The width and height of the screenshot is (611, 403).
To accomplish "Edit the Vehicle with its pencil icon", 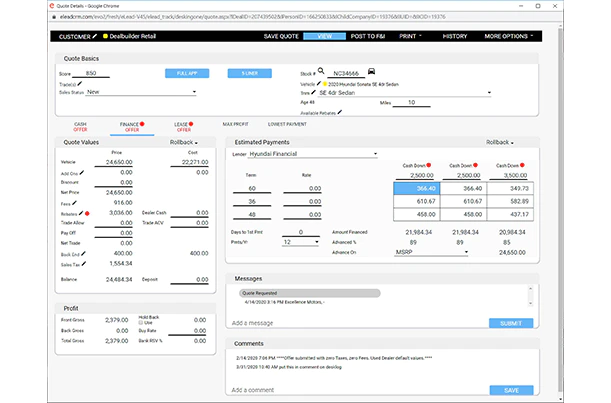I will [x=319, y=83].
